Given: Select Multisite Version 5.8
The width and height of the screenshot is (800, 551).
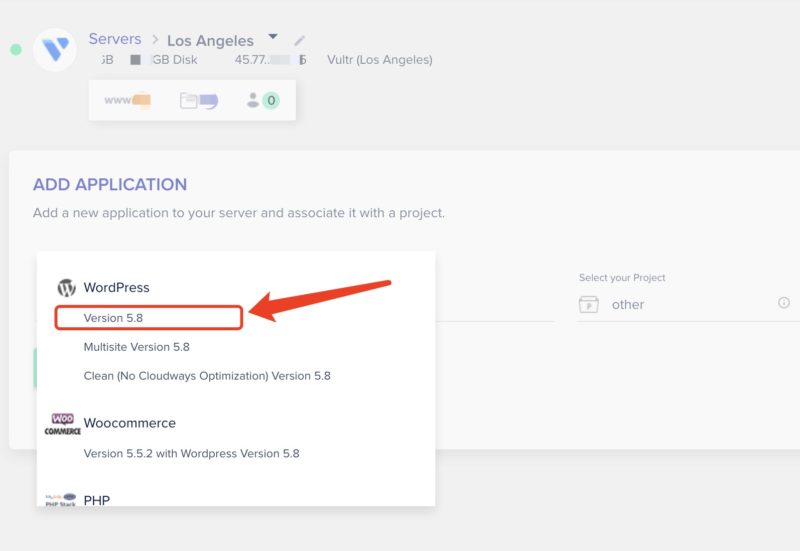Looking at the screenshot, I should [136, 347].
